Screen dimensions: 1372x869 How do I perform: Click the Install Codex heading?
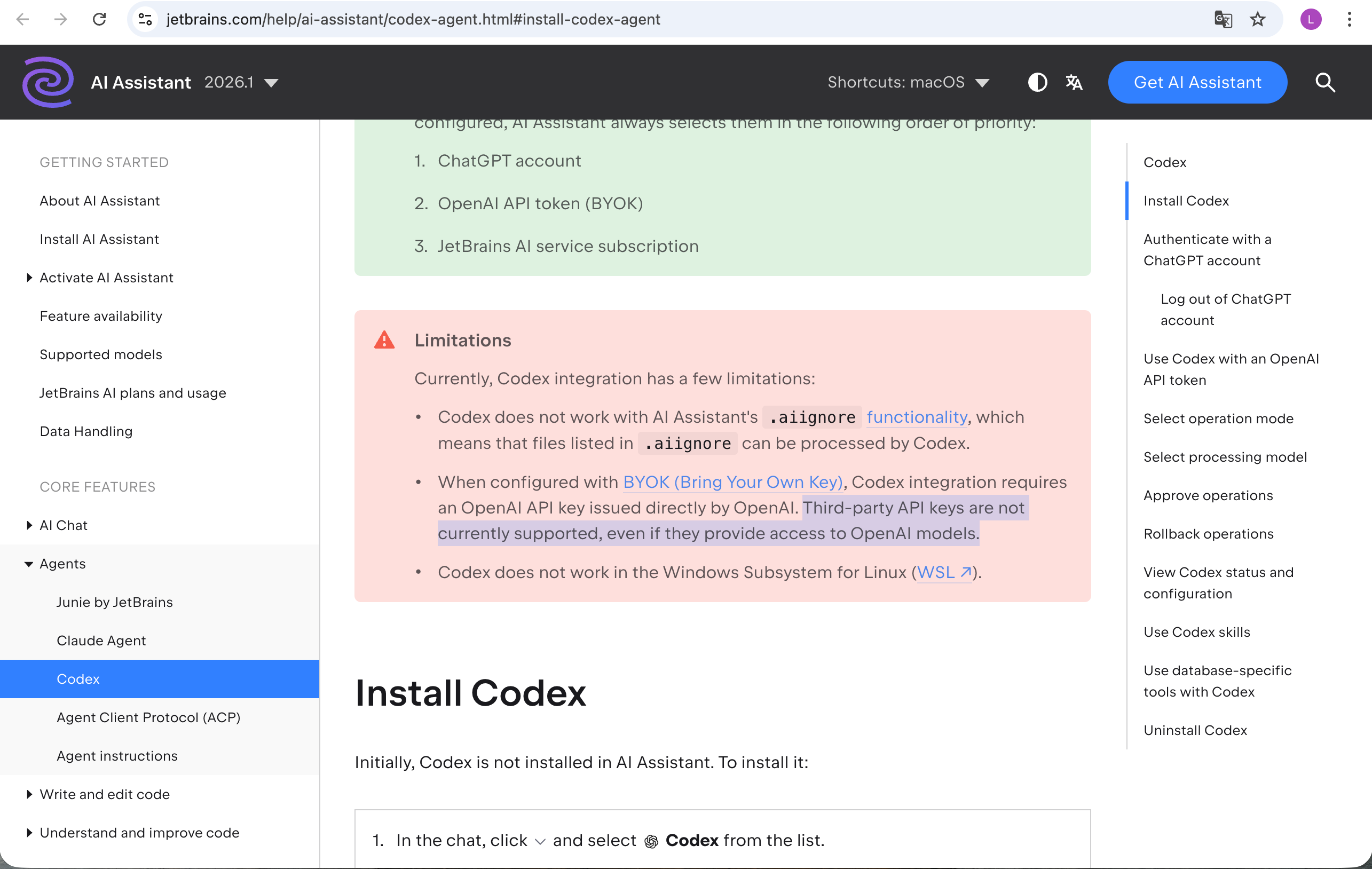pos(470,693)
